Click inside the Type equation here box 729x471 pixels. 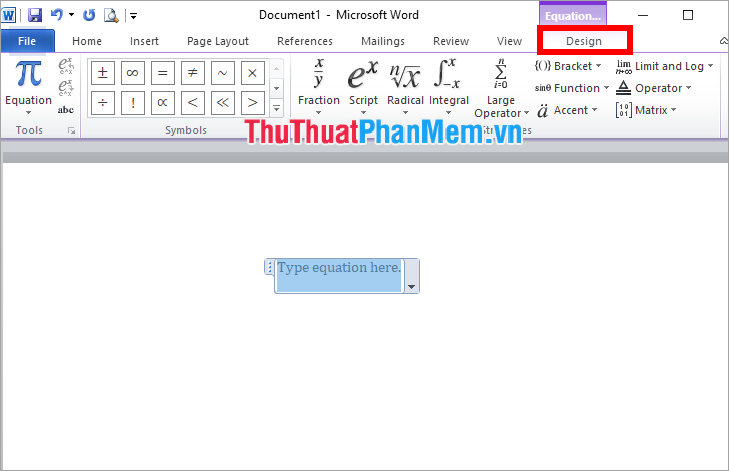pos(338,275)
